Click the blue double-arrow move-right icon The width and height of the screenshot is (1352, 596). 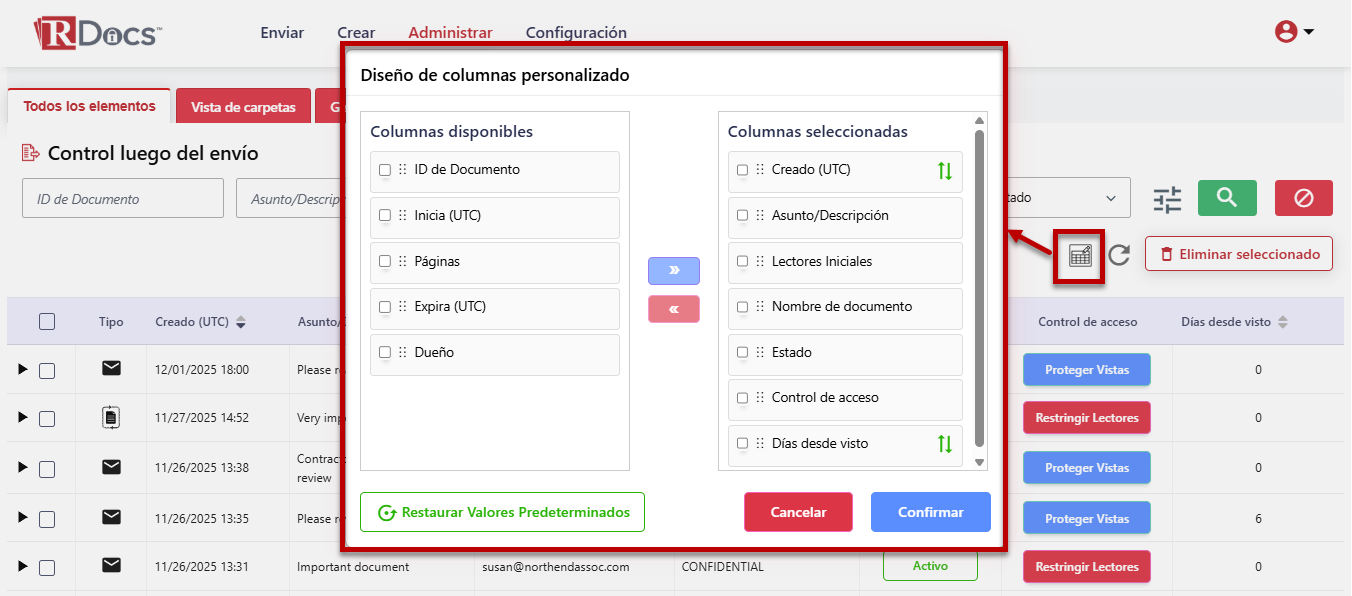pyautogui.click(x=673, y=271)
